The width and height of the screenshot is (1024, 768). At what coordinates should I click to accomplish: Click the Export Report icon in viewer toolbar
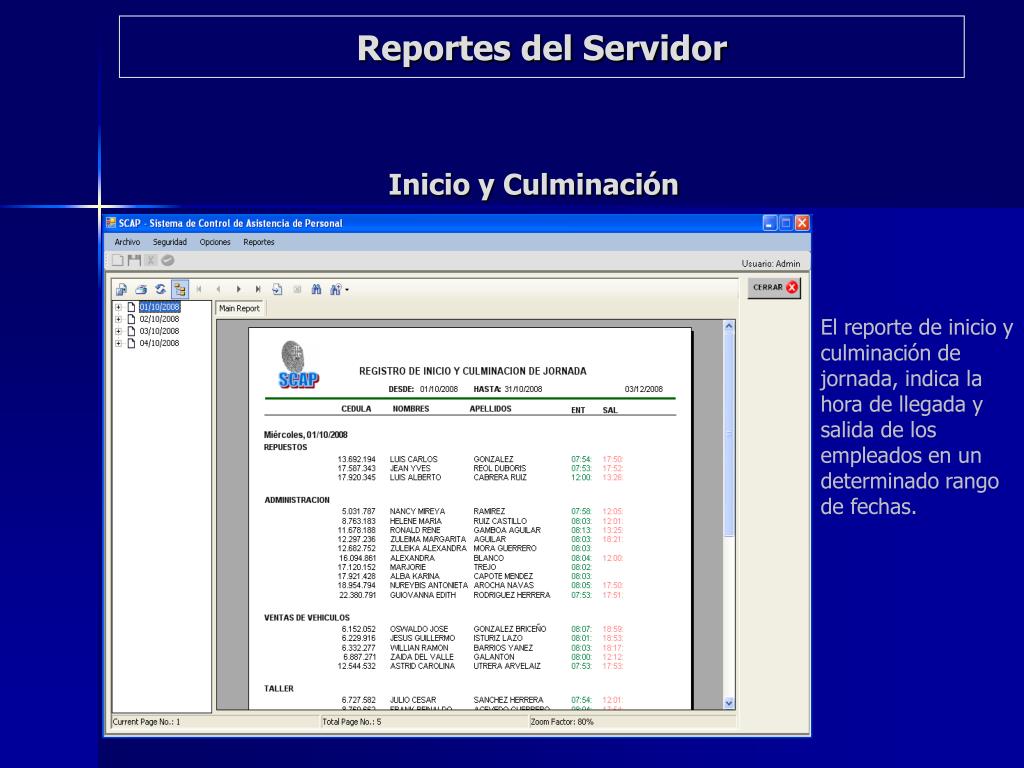[121, 289]
